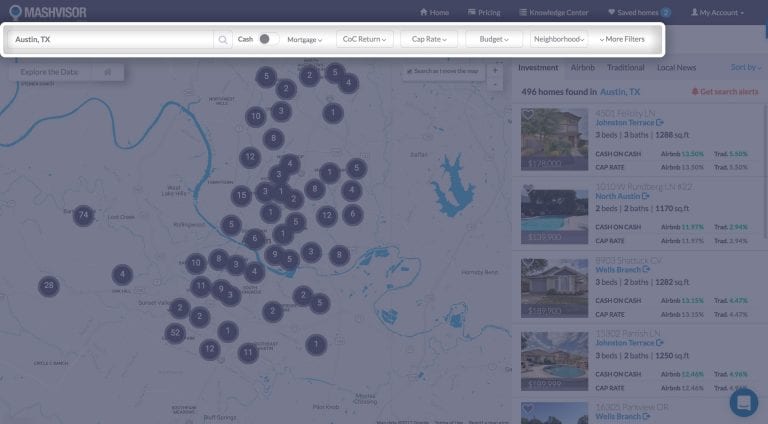Open the Sort by dropdown
Viewport: 768px width, 424px height.
click(x=744, y=67)
